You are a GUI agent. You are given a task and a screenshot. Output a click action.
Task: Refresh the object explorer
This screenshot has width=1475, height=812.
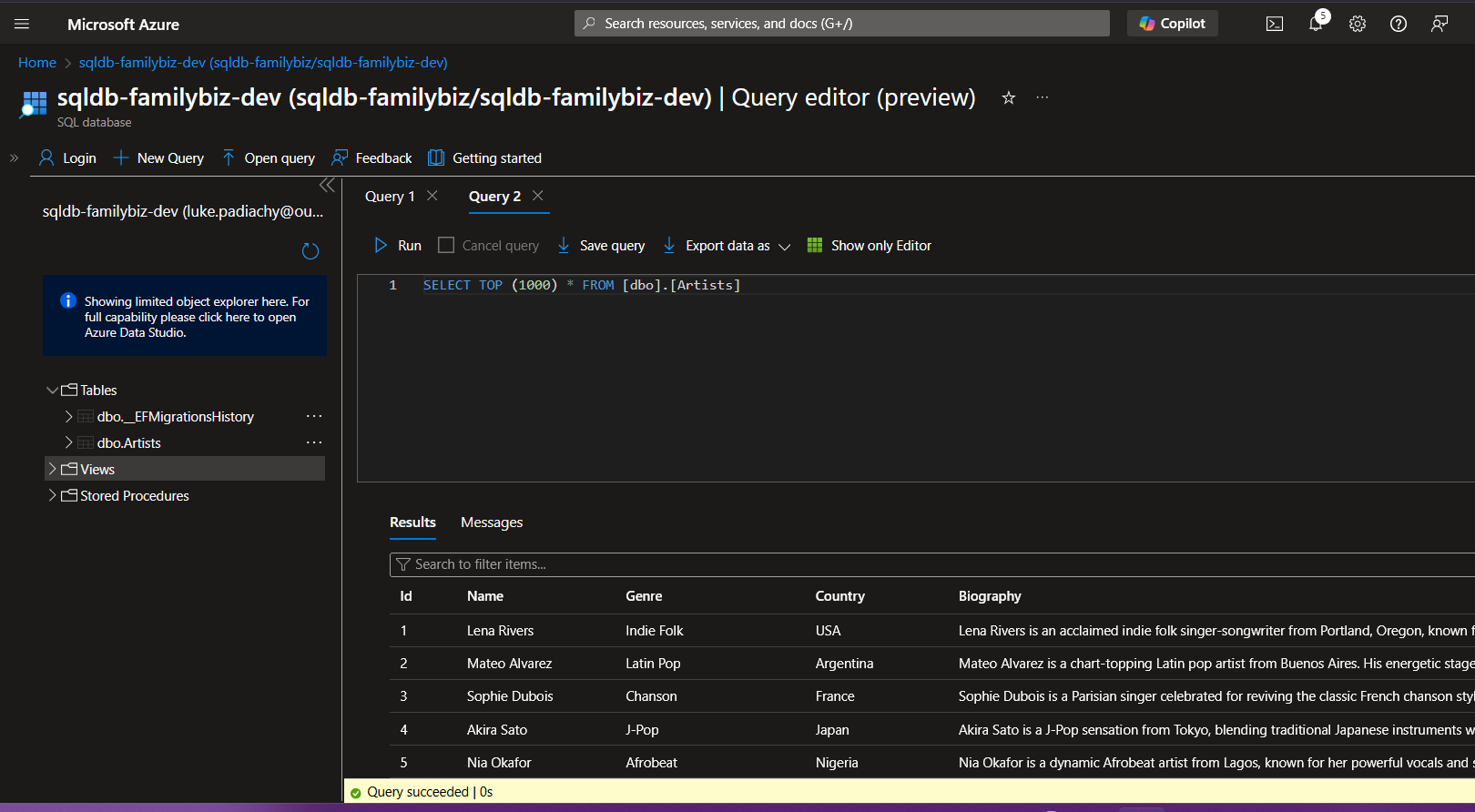coord(310,251)
